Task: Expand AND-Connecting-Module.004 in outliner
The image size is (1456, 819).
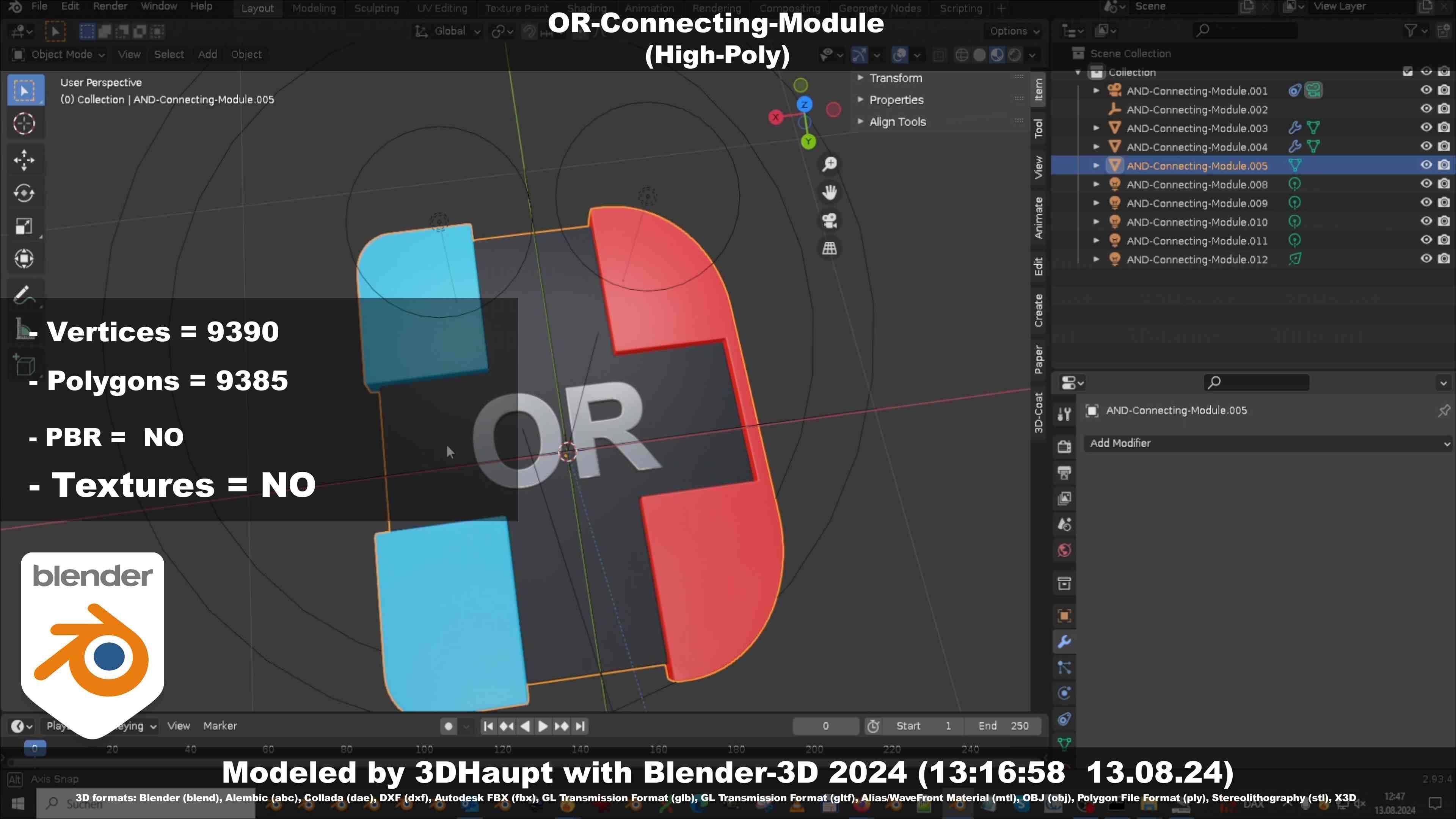Action: click(x=1097, y=147)
